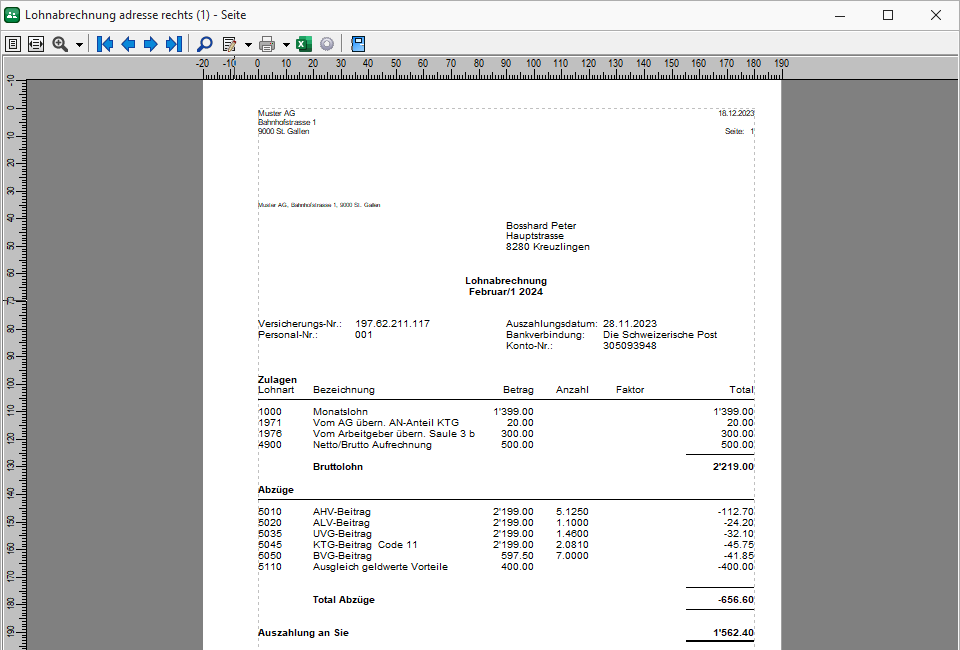Start printing with the printer icon

coord(267,43)
